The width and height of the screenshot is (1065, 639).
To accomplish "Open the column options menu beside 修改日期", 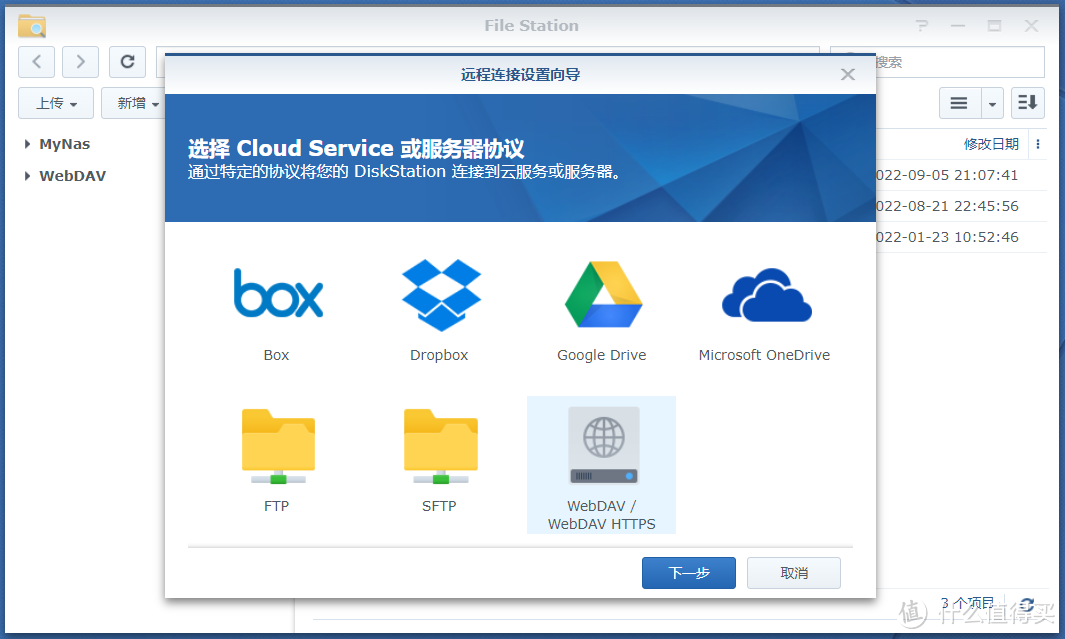I will point(1038,144).
